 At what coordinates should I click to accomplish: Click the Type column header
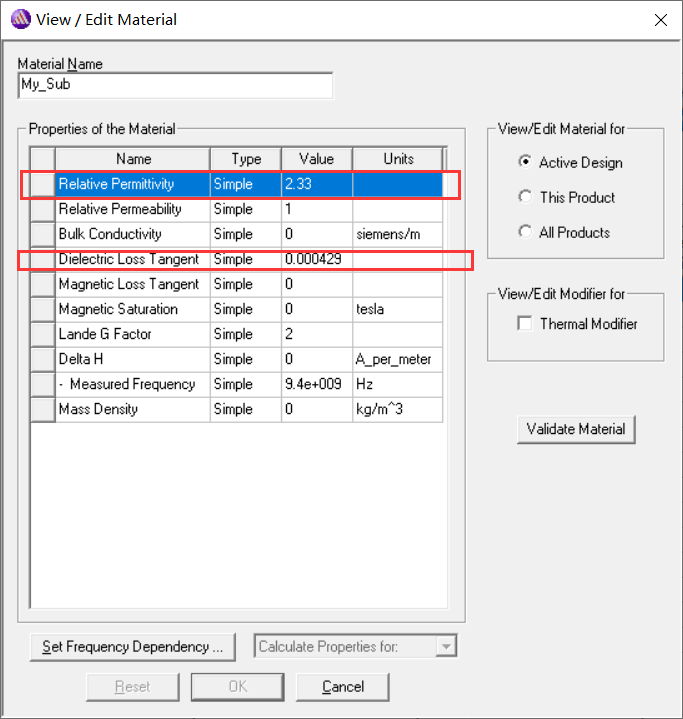pos(246,159)
